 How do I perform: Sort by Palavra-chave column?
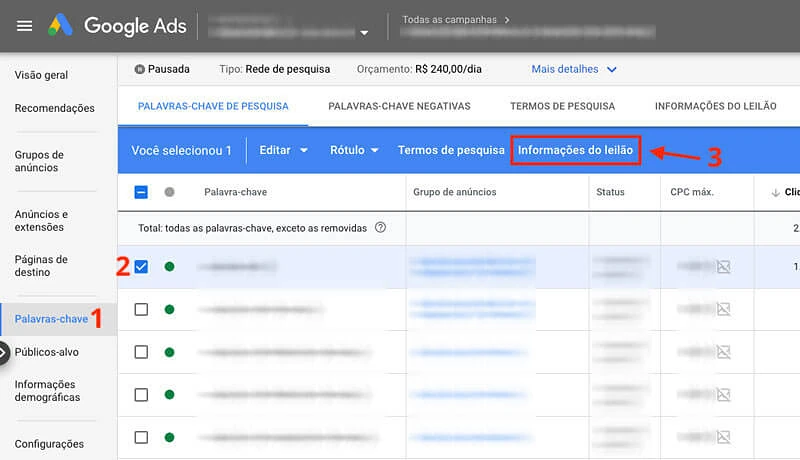pyautogui.click(x=235, y=192)
